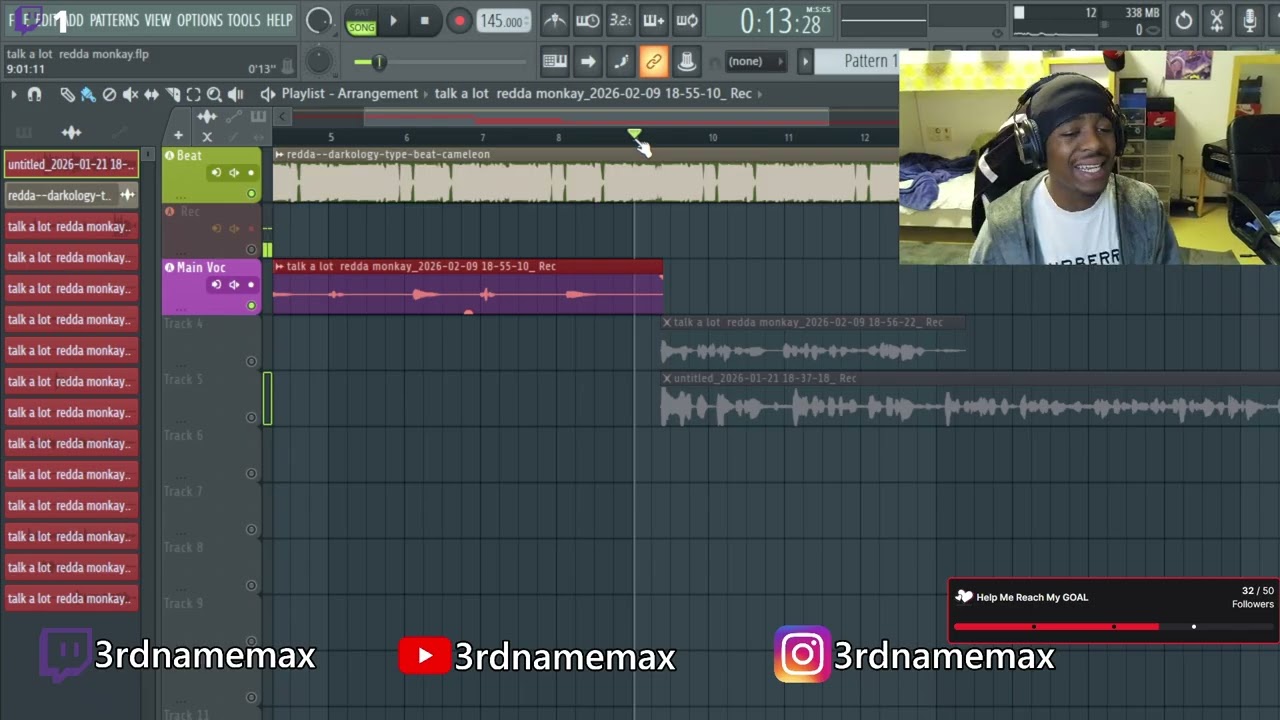Click the arrow left of Pattern 1
This screenshot has height=720, width=1280.
805,62
